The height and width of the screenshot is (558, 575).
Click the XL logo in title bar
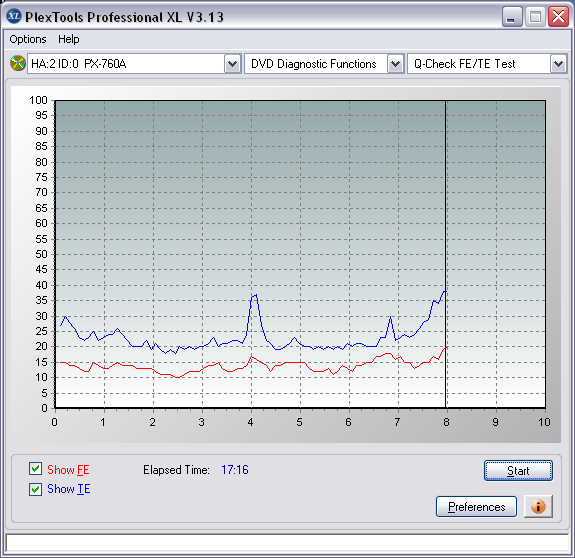[14, 16]
